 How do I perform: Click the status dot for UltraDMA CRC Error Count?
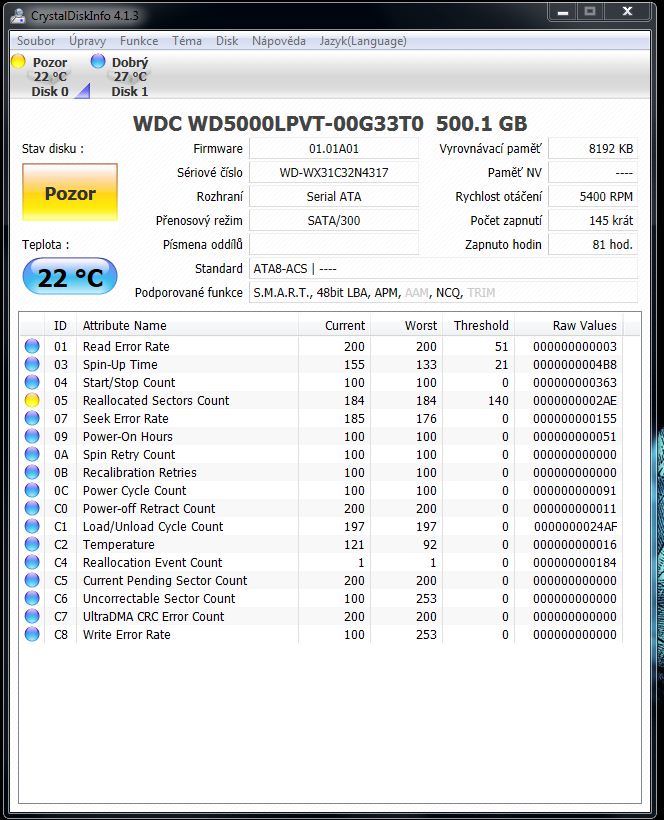pyautogui.click(x=32, y=616)
